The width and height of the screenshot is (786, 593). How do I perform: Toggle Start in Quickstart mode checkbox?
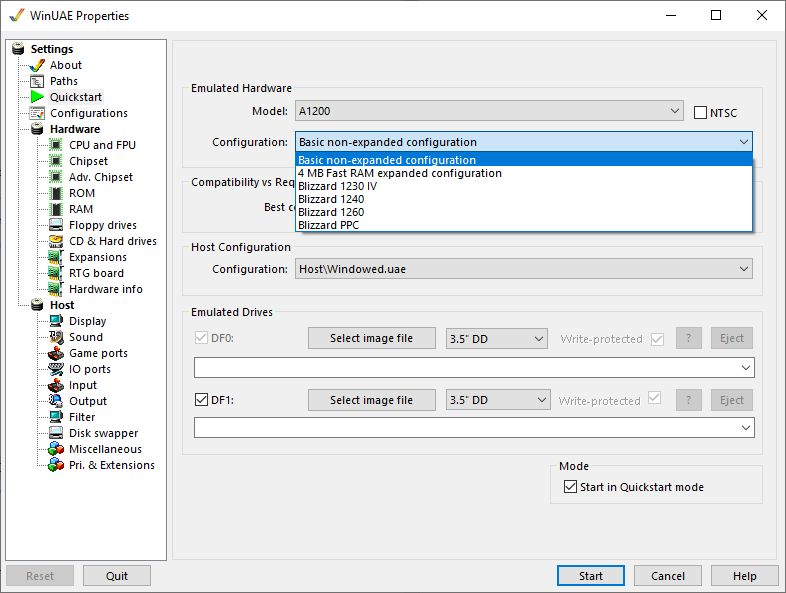click(x=570, y=487)
